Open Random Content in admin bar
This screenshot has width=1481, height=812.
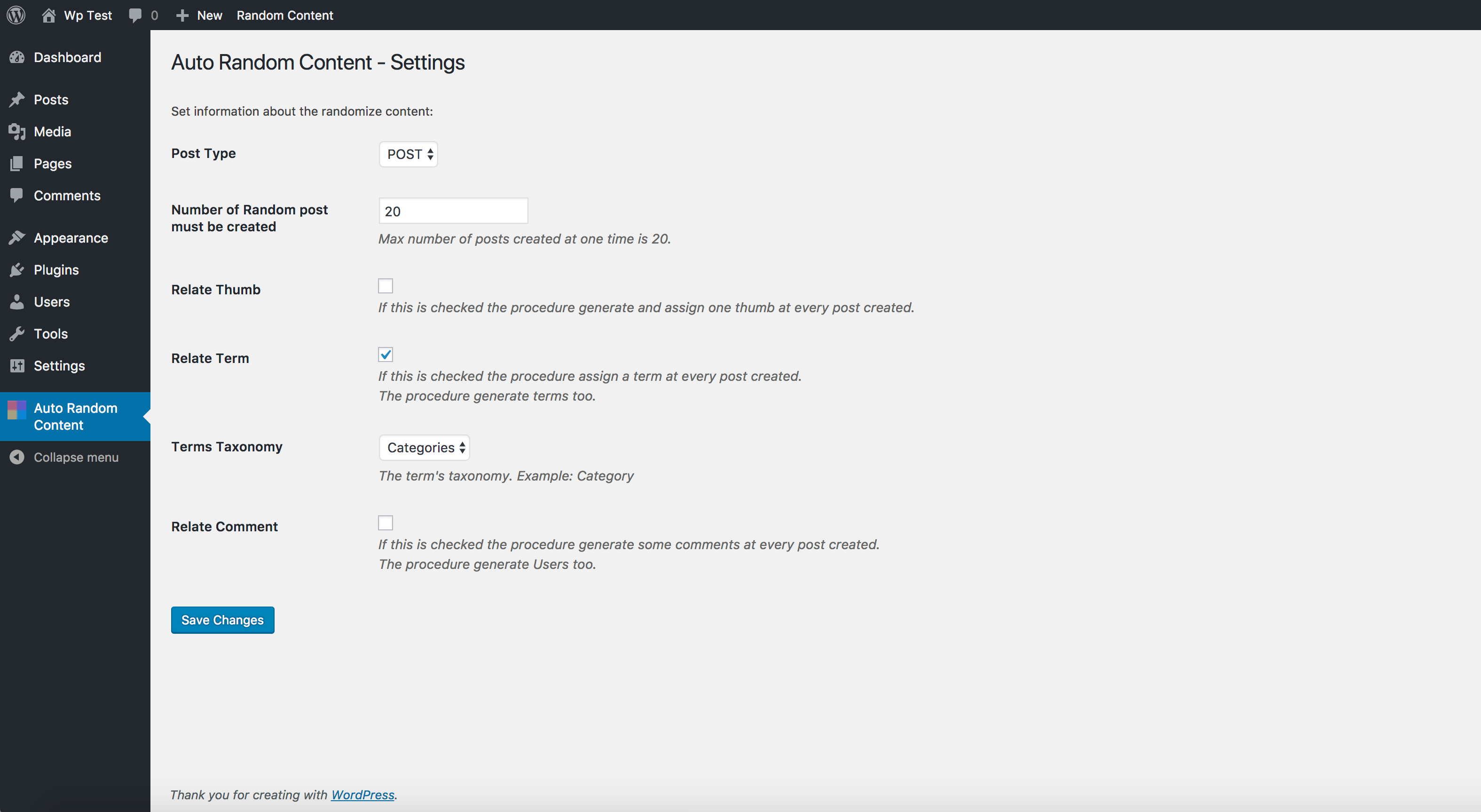284,15
